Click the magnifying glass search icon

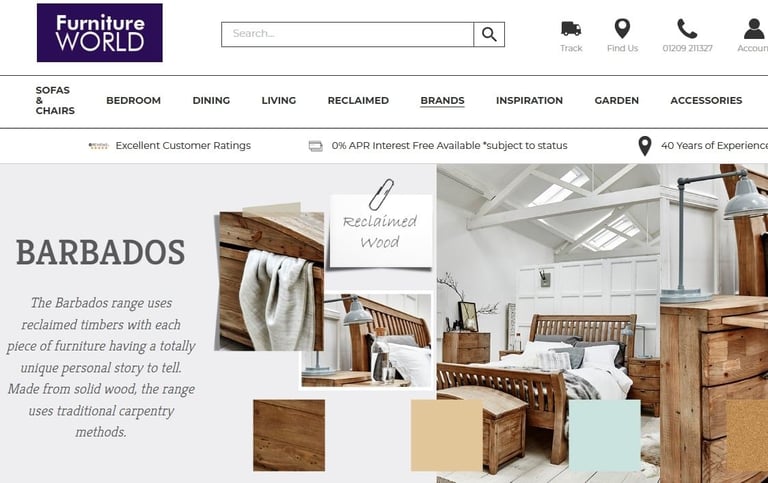489,34
